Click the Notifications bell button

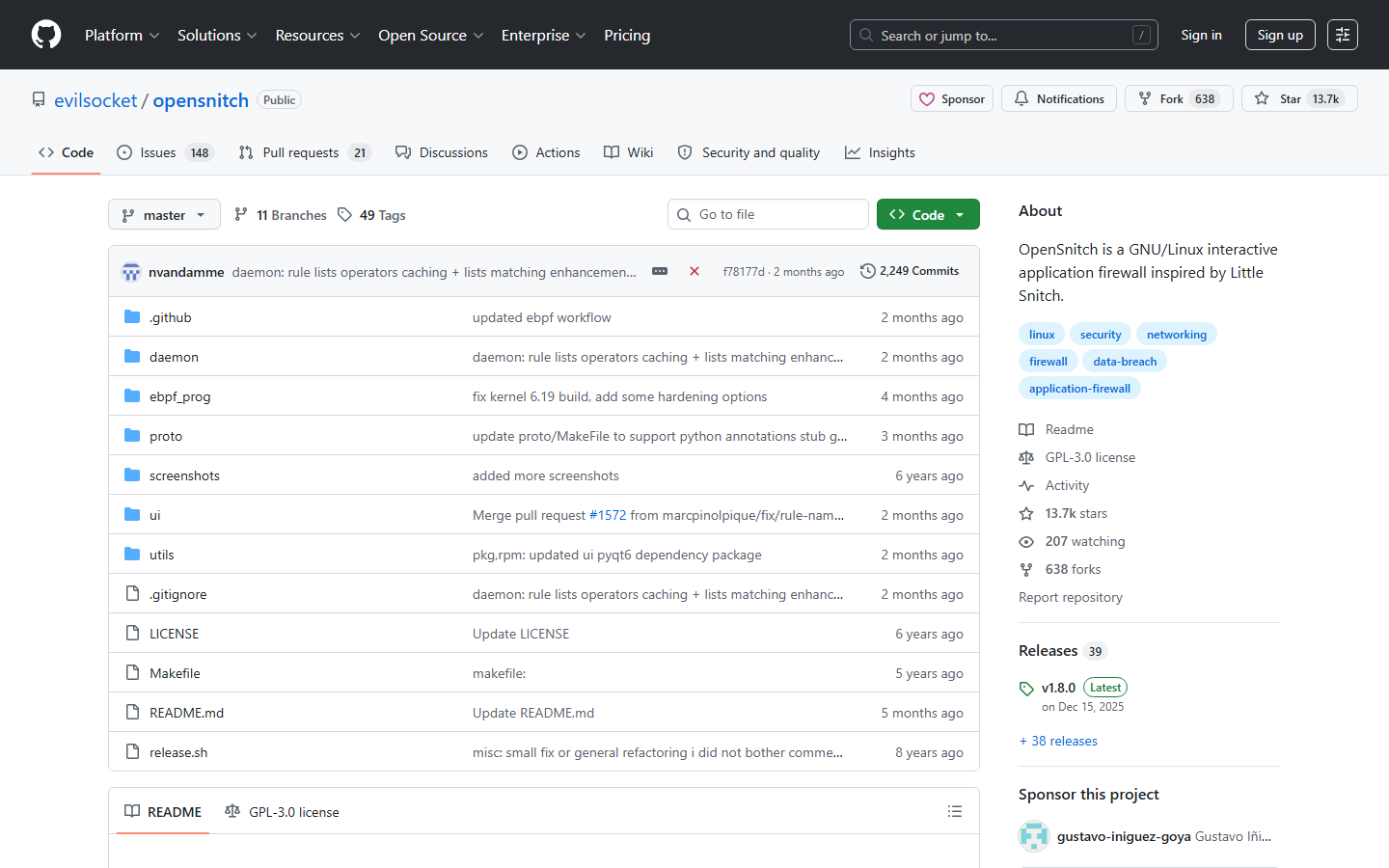(x=1059, y=98)
